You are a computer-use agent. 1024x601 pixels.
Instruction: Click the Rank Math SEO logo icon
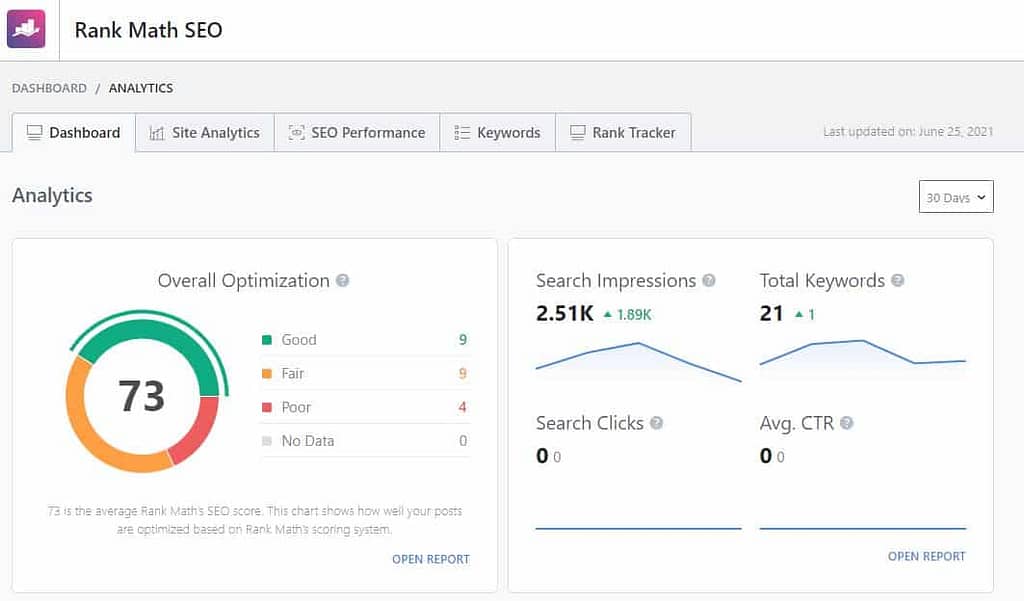[26, 29]
